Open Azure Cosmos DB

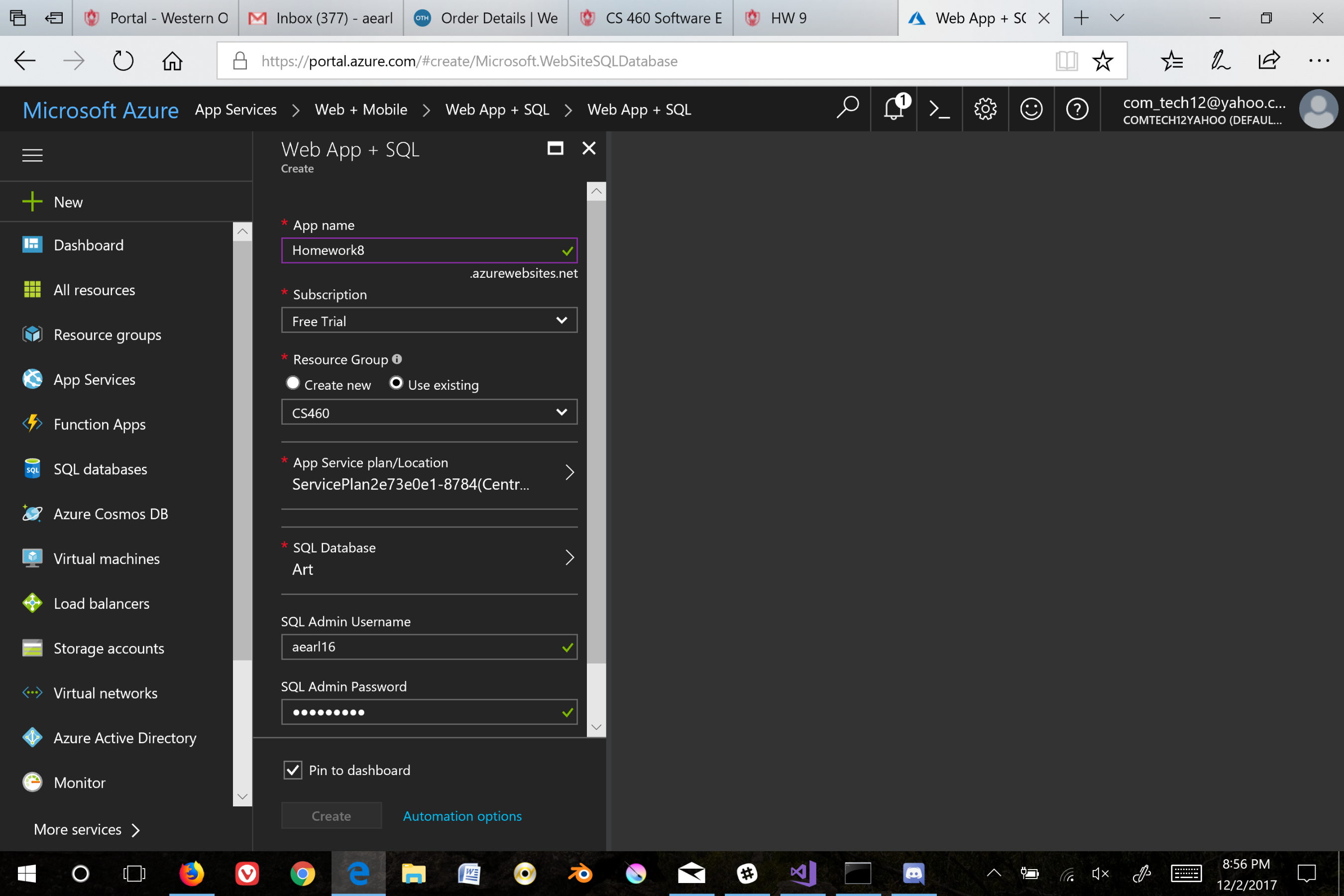click(x=111, y=513)
